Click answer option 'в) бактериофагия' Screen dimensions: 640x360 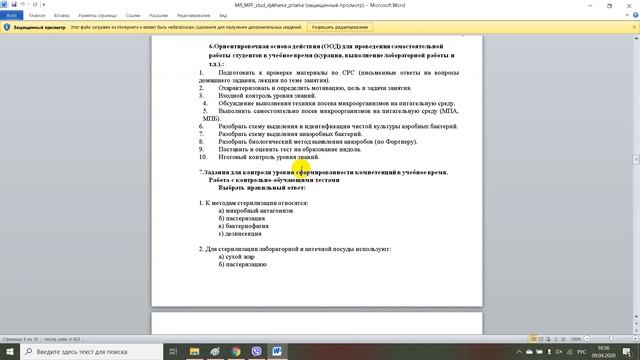click(x=244, y=226)
